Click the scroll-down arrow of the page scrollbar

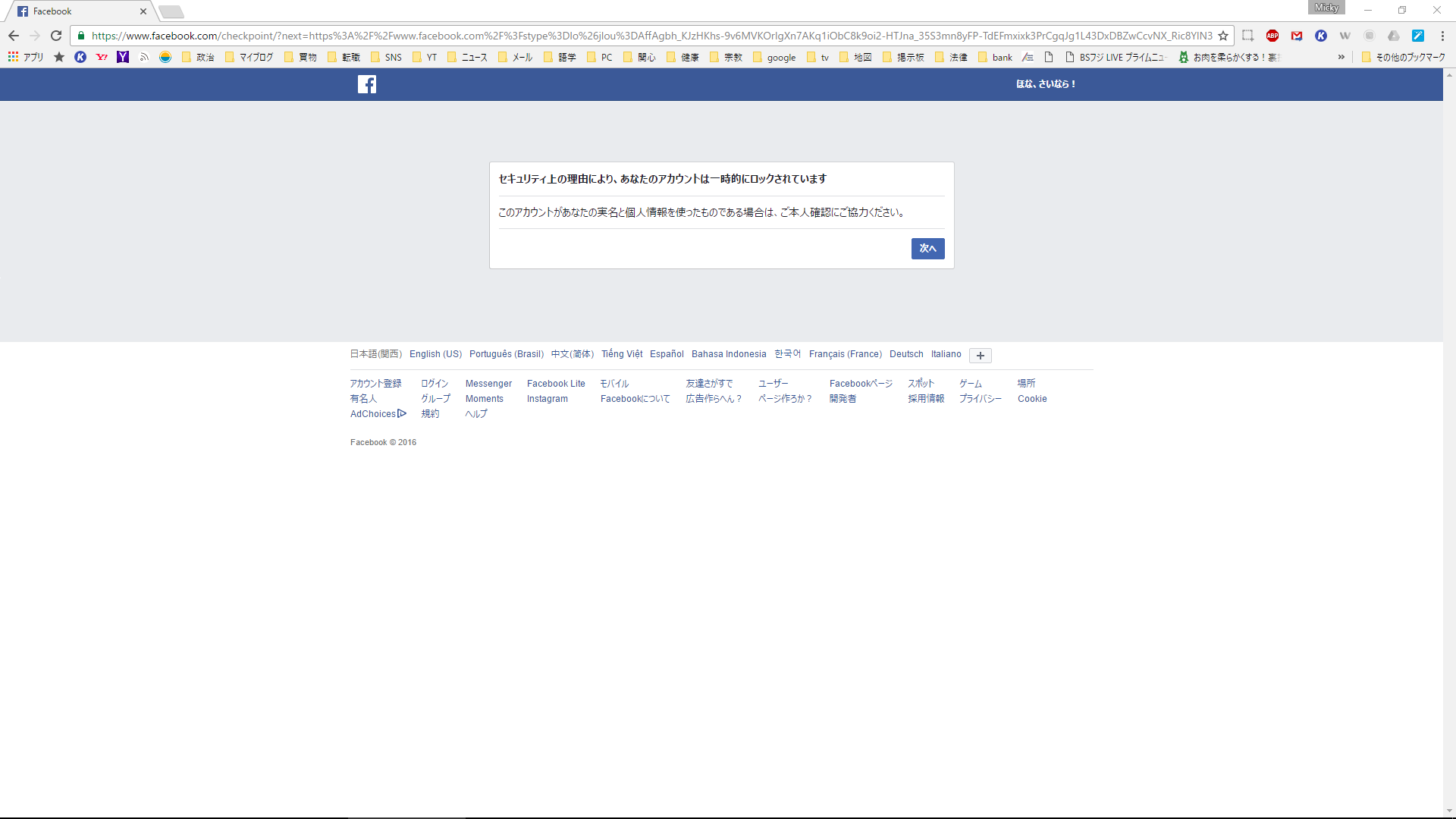pos(1449,811)
